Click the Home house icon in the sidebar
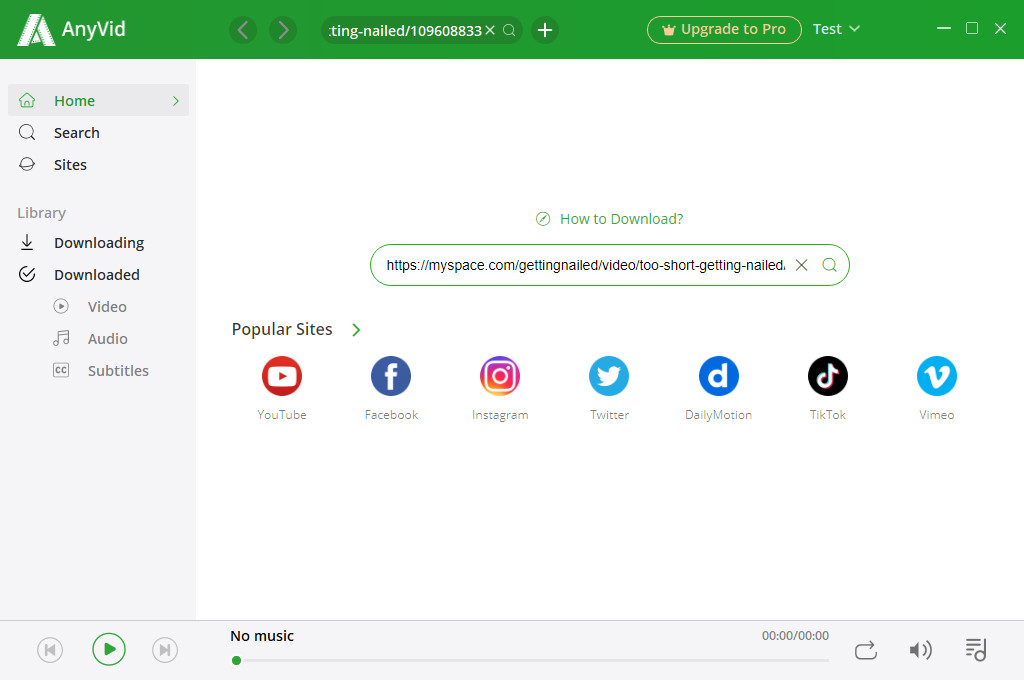Image resolution: width=1024 pixels, height=680 pixels. pos(27,101)
